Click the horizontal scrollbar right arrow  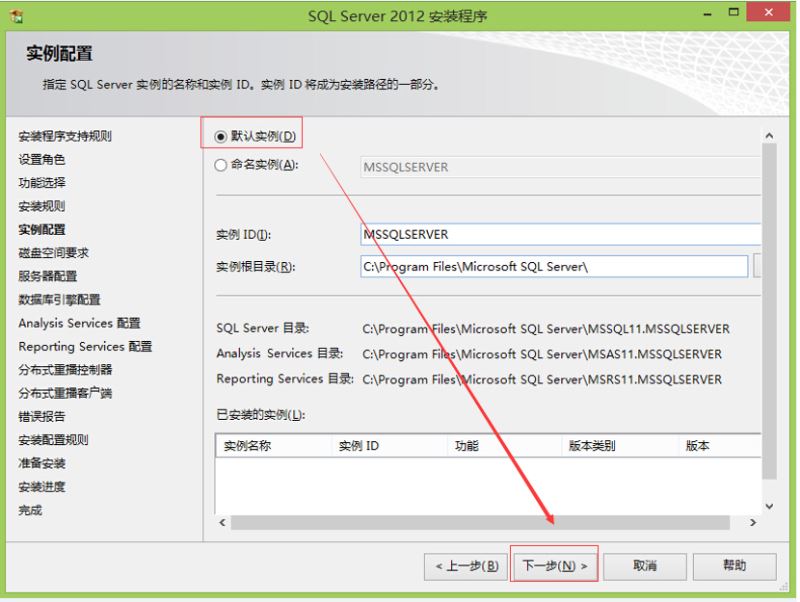click(753, 522)
